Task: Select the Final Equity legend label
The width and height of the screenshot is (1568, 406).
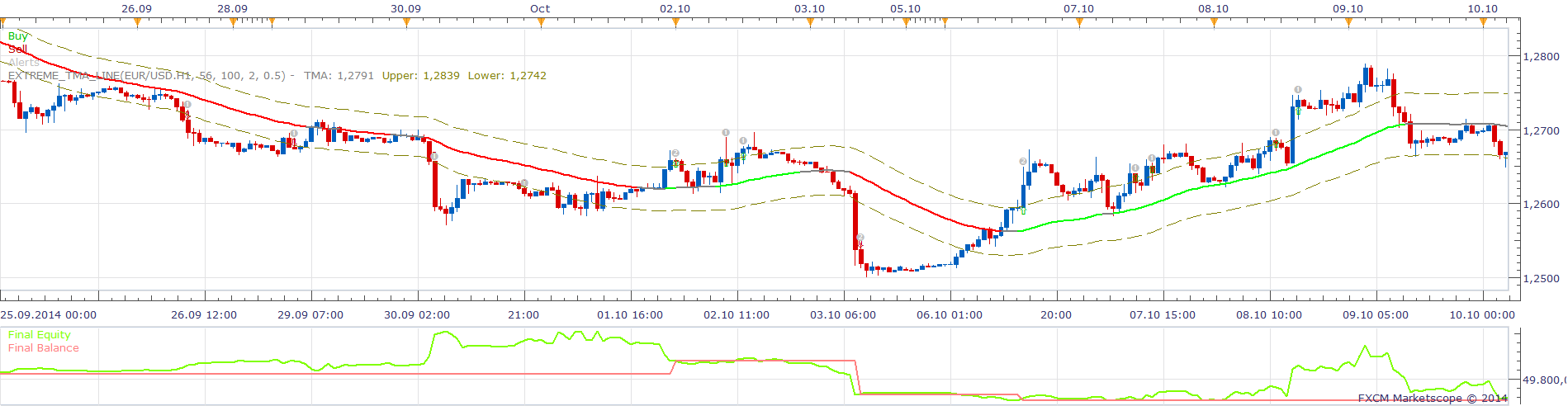Action: (x=40, y=335)
